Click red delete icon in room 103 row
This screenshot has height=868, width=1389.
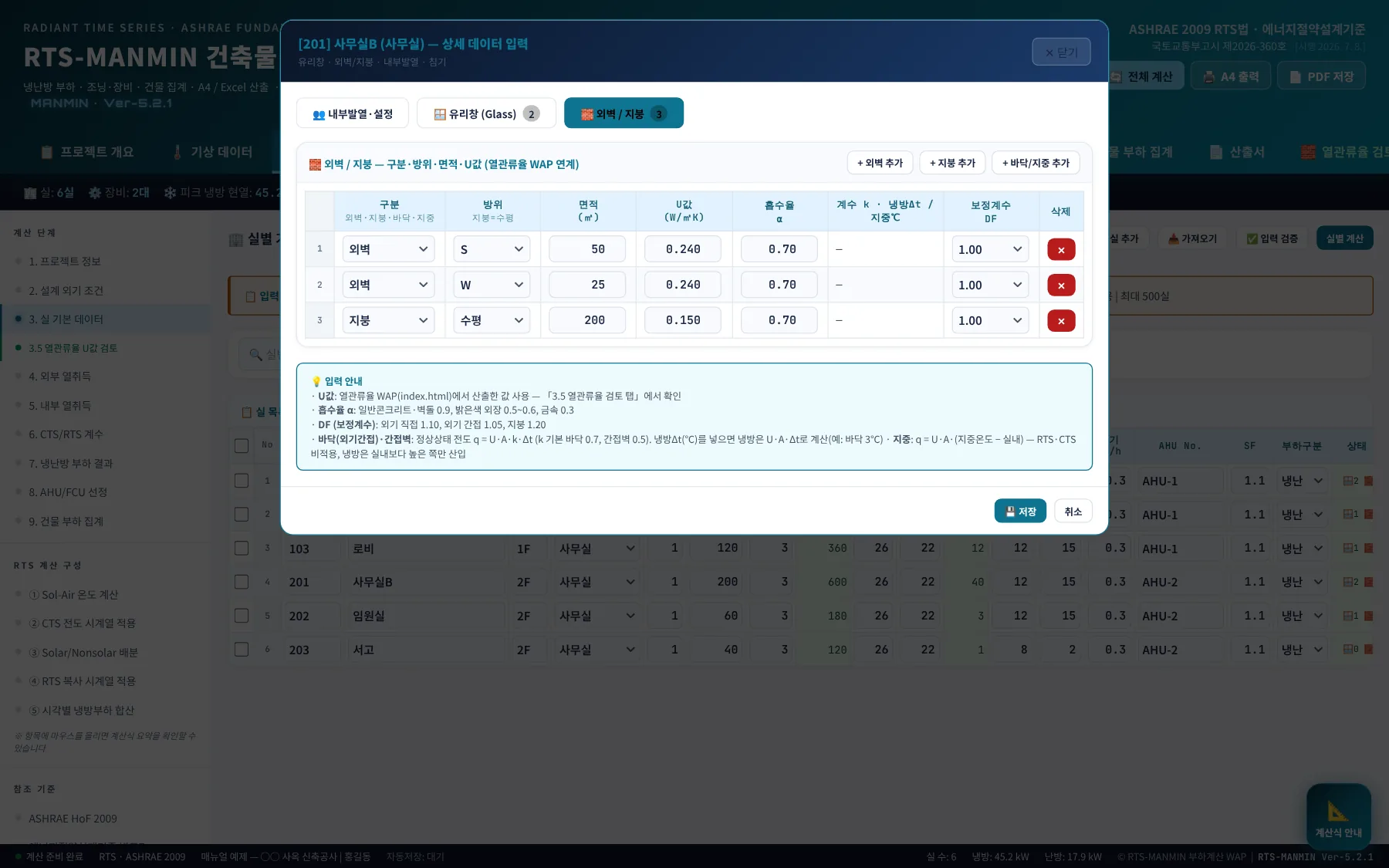1368,548
